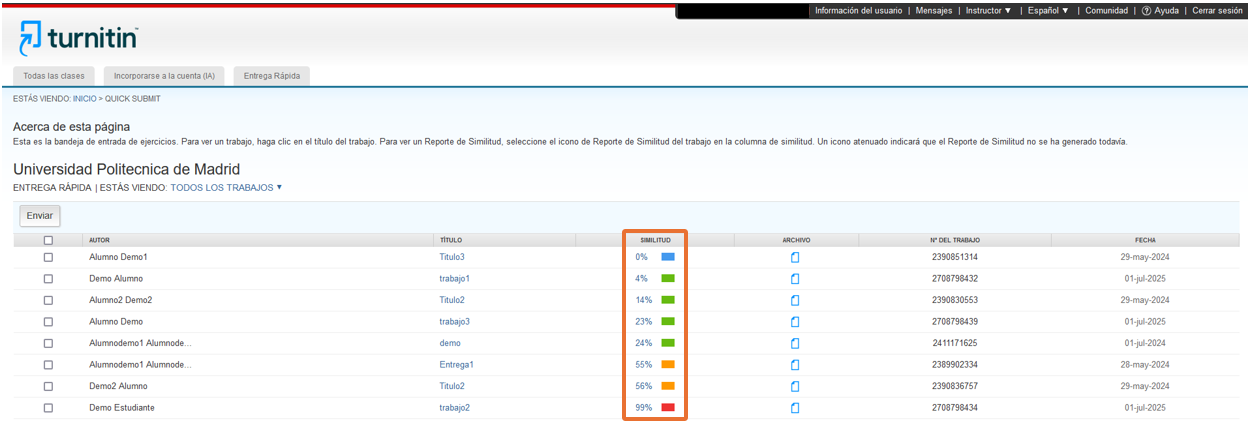The width and height of the screenshot is (1250, 422).
Task: Click the Enviar button
Action: (x=40, y=216)
